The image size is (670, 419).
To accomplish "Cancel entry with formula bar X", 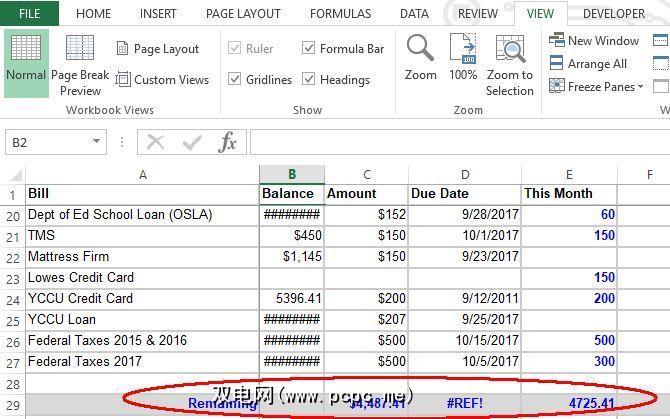I will (x=155, y=142).
